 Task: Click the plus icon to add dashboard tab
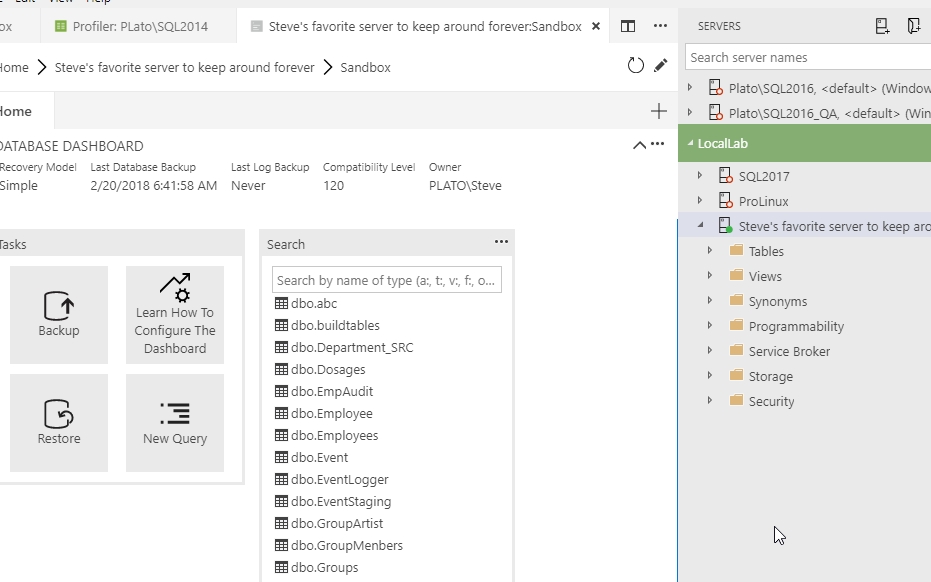click(x=658, y=112)
